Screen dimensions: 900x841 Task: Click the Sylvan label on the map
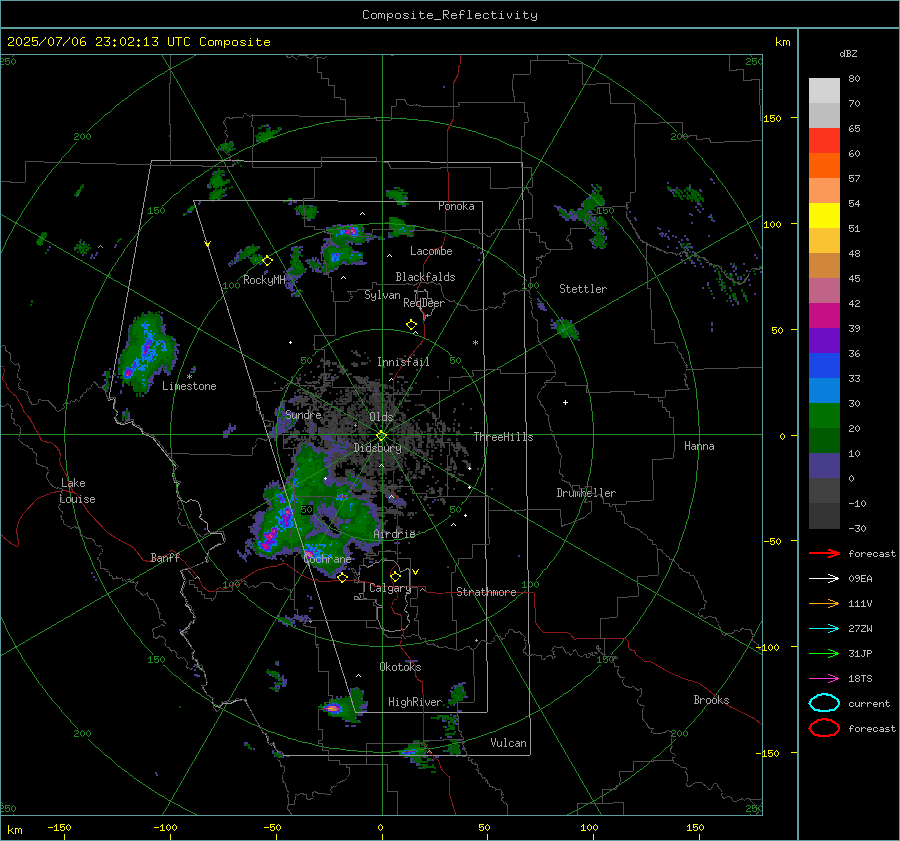382,295
